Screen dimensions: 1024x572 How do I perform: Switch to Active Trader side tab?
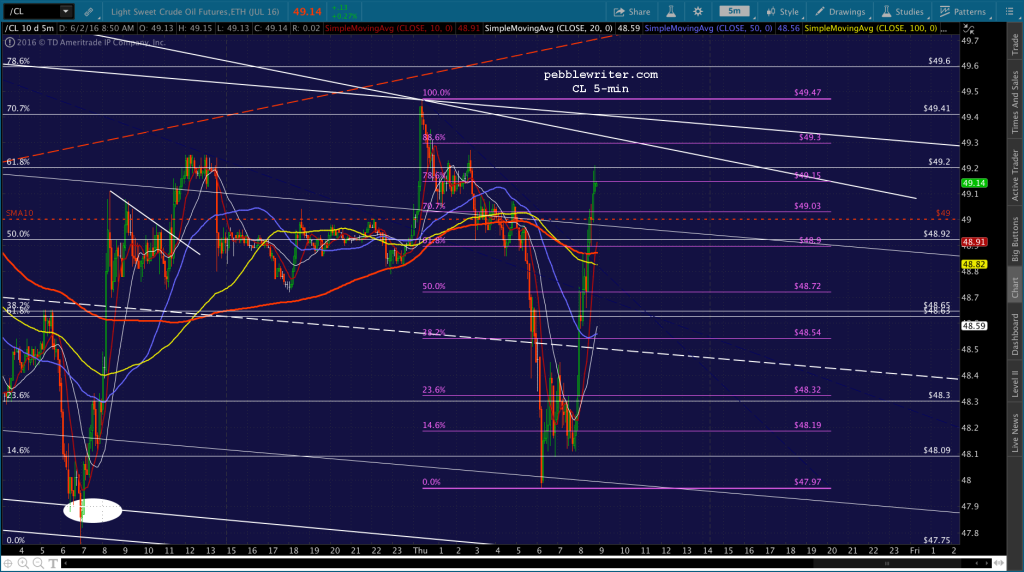click(x=1015, y=175)
